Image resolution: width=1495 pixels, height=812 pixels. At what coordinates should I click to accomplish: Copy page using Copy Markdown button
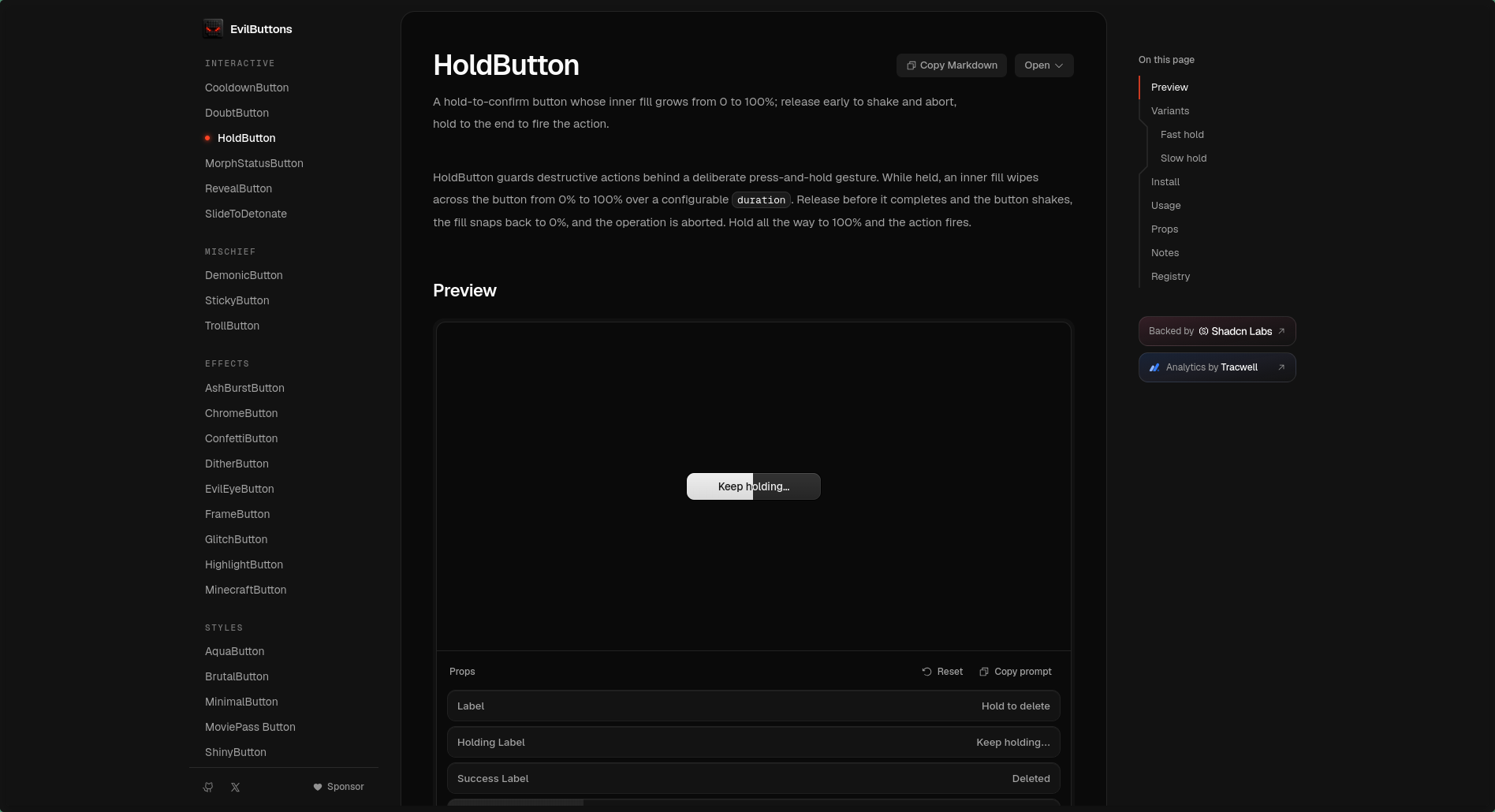coord(952,65)
